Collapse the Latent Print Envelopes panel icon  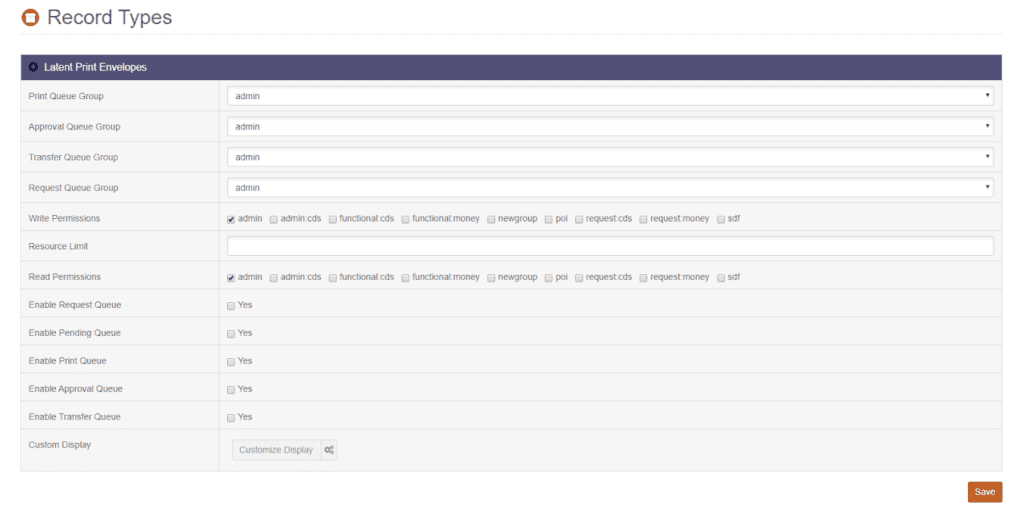tap(33, 67)
